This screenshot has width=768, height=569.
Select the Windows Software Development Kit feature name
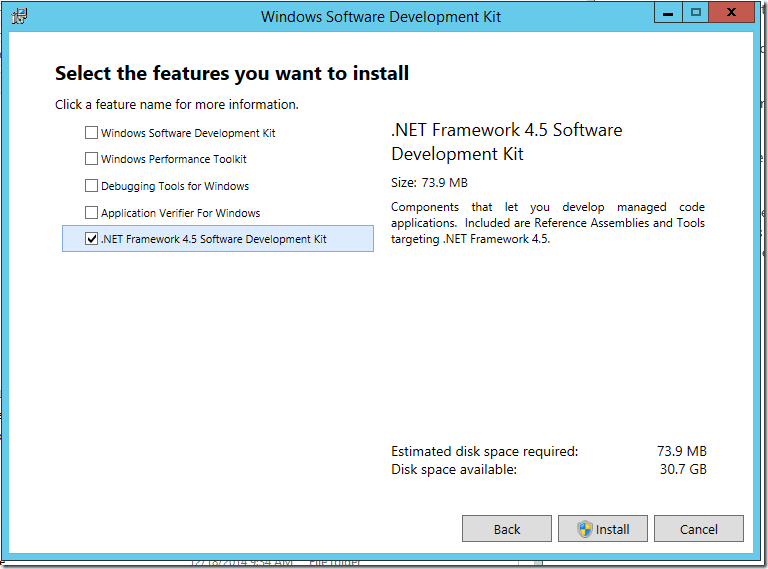tap(188, 133)
